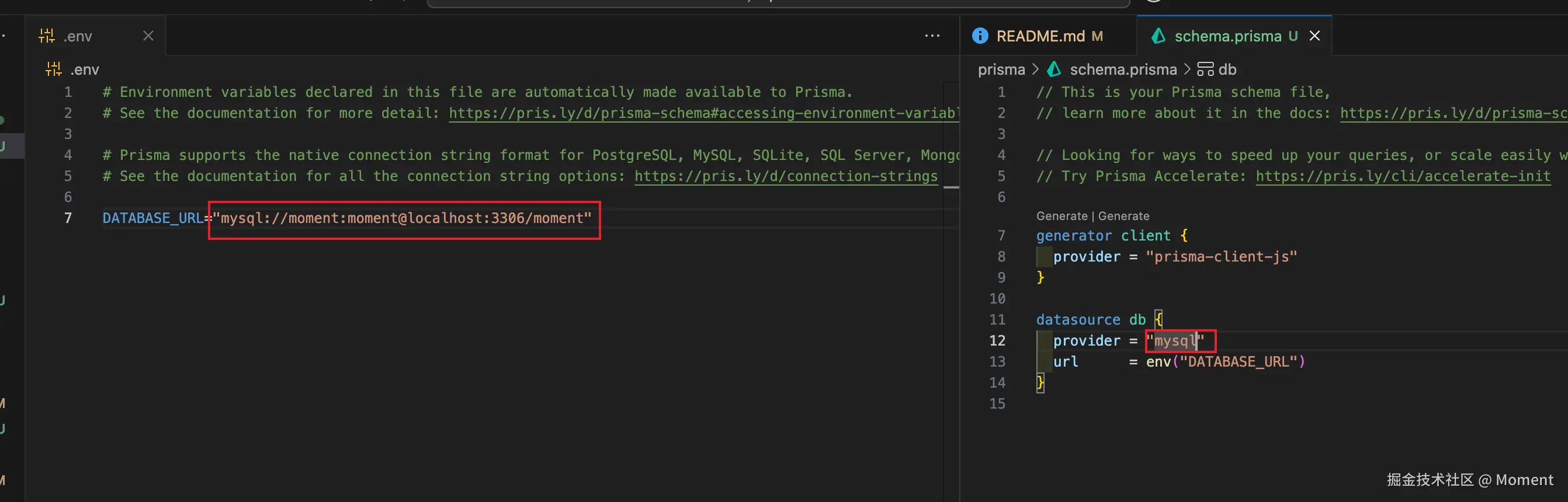Click the settings icon in the .env breadcrumb
1568x502 pixels.
(x=54, y=69)
